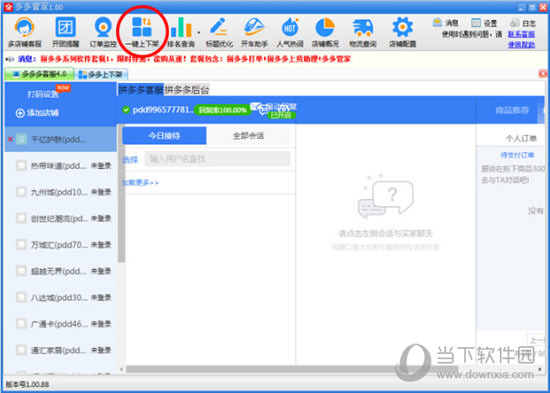Click the 添加店铺 add shop button
The width and height of the screenshot is (550, 393).
pyautogui.click(x=37, y=113)
